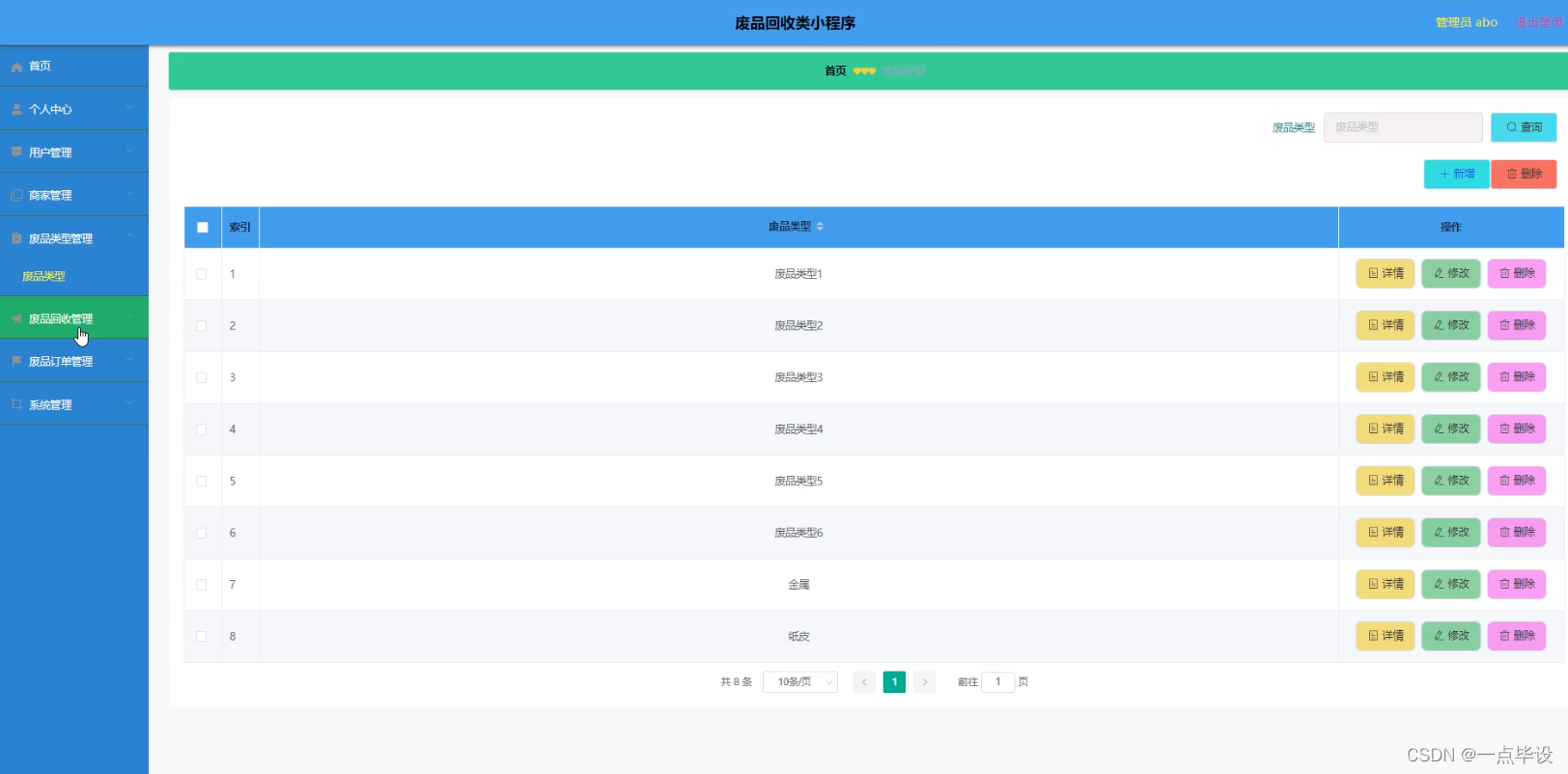
Task: Click 修改 for the 金属 row
Action: coord(1451,584)
